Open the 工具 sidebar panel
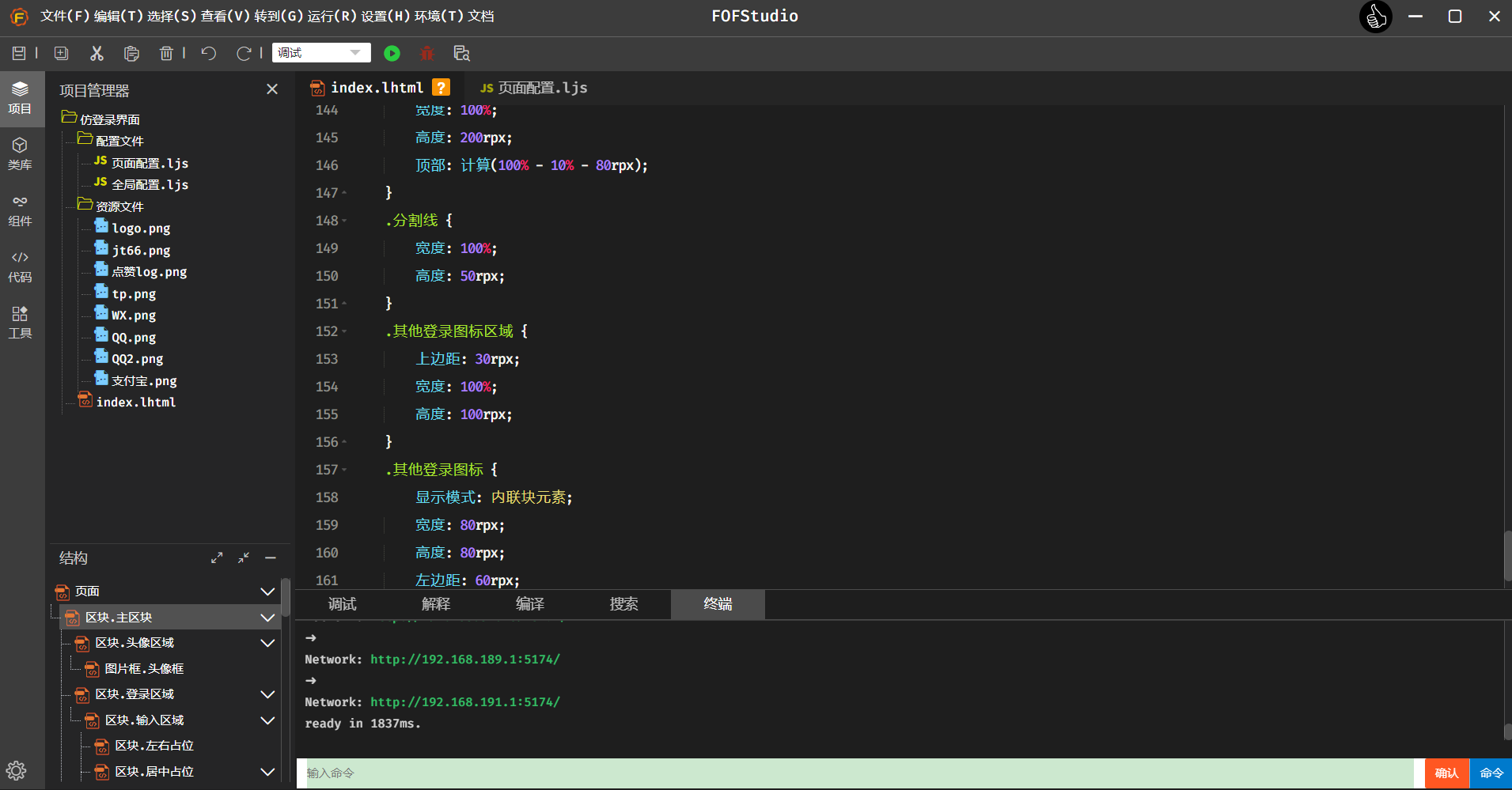Screen dimensions: 1512x790 point(20,323)
